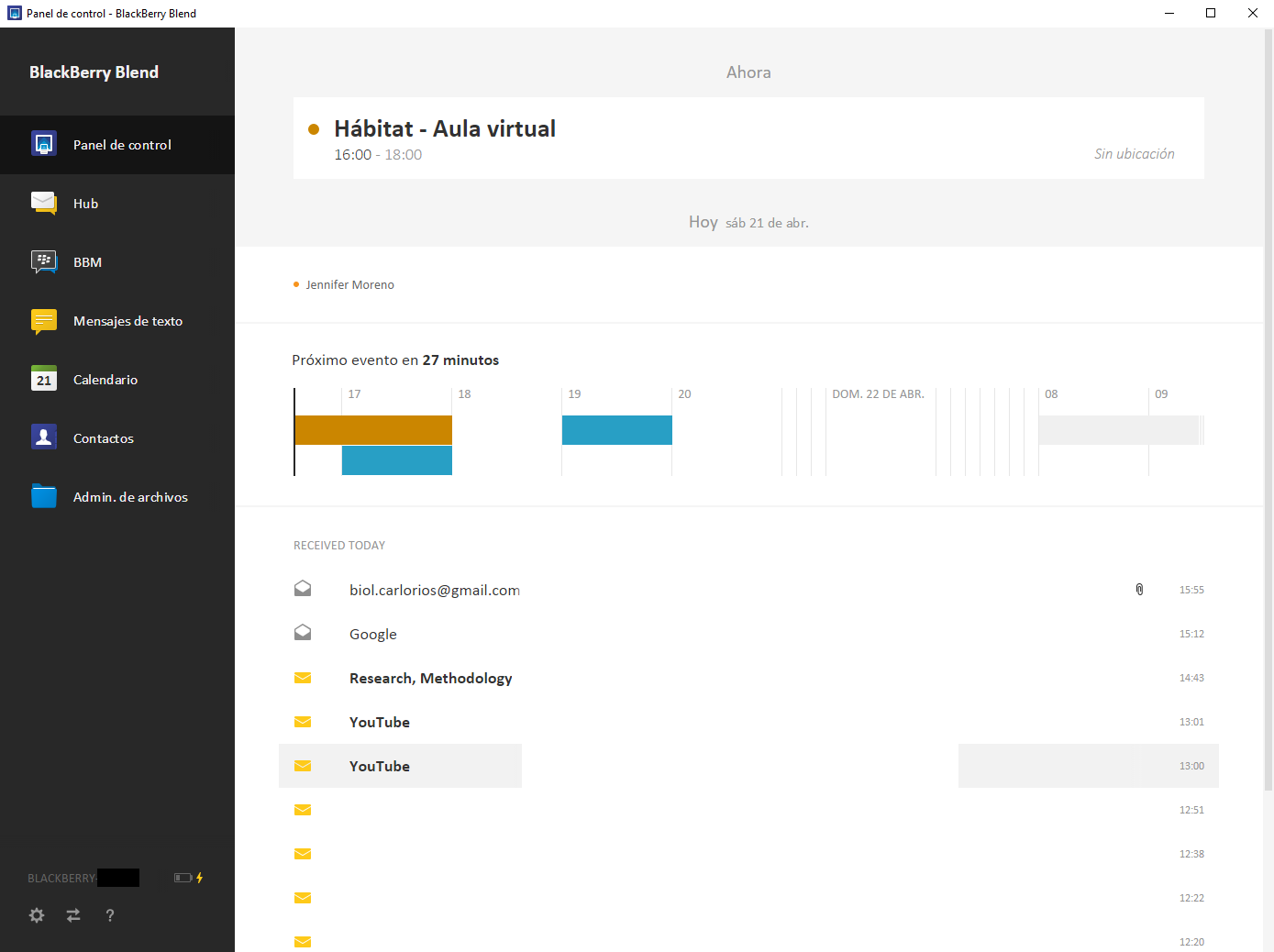Image resolution: width=1274 pixels, height=952 pixels.
Task: Click the BLACKBERRY device name label
Action: click(61, 878)
